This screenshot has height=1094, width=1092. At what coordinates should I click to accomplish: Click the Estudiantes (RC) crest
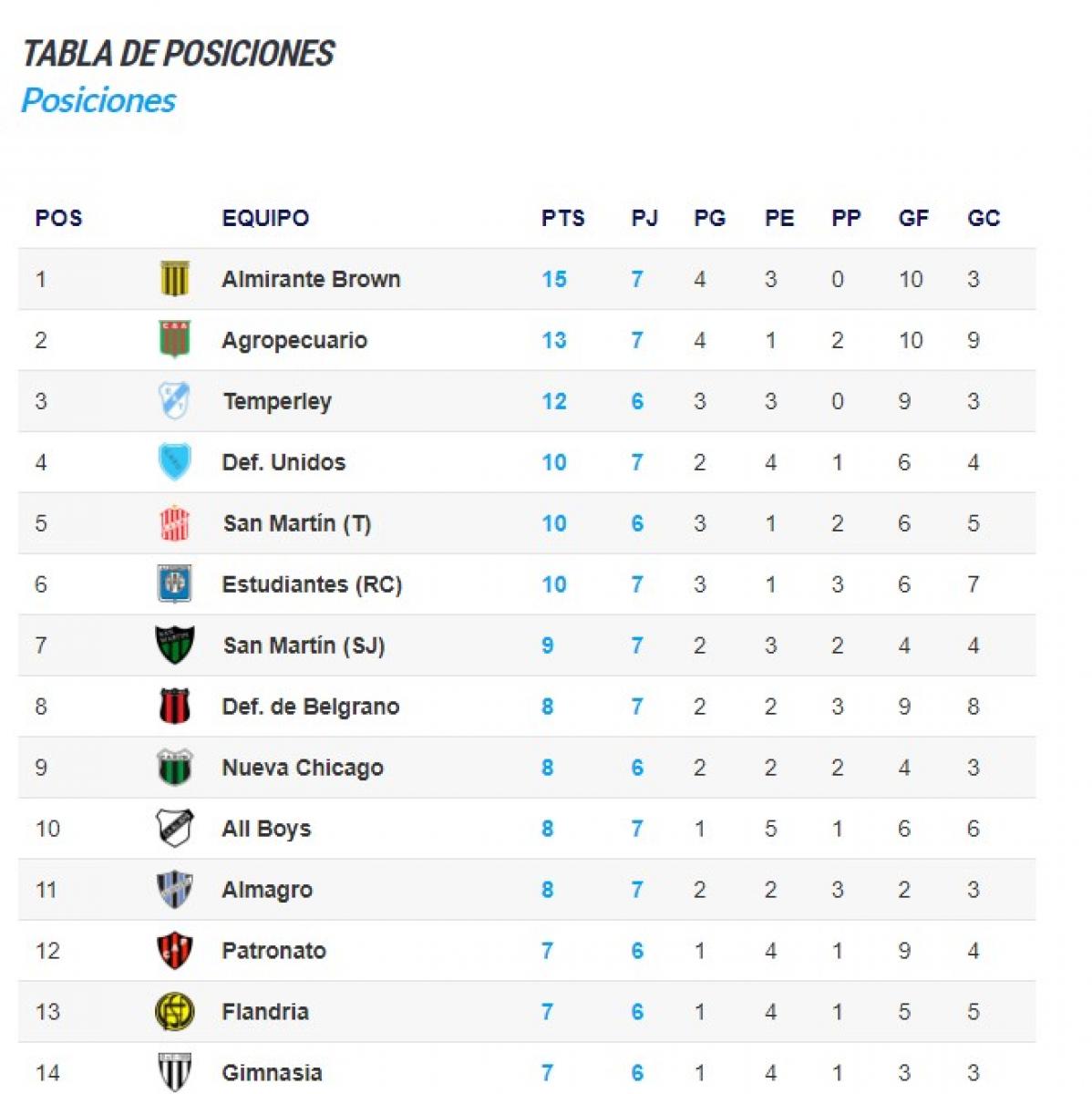tap(174, 584)
